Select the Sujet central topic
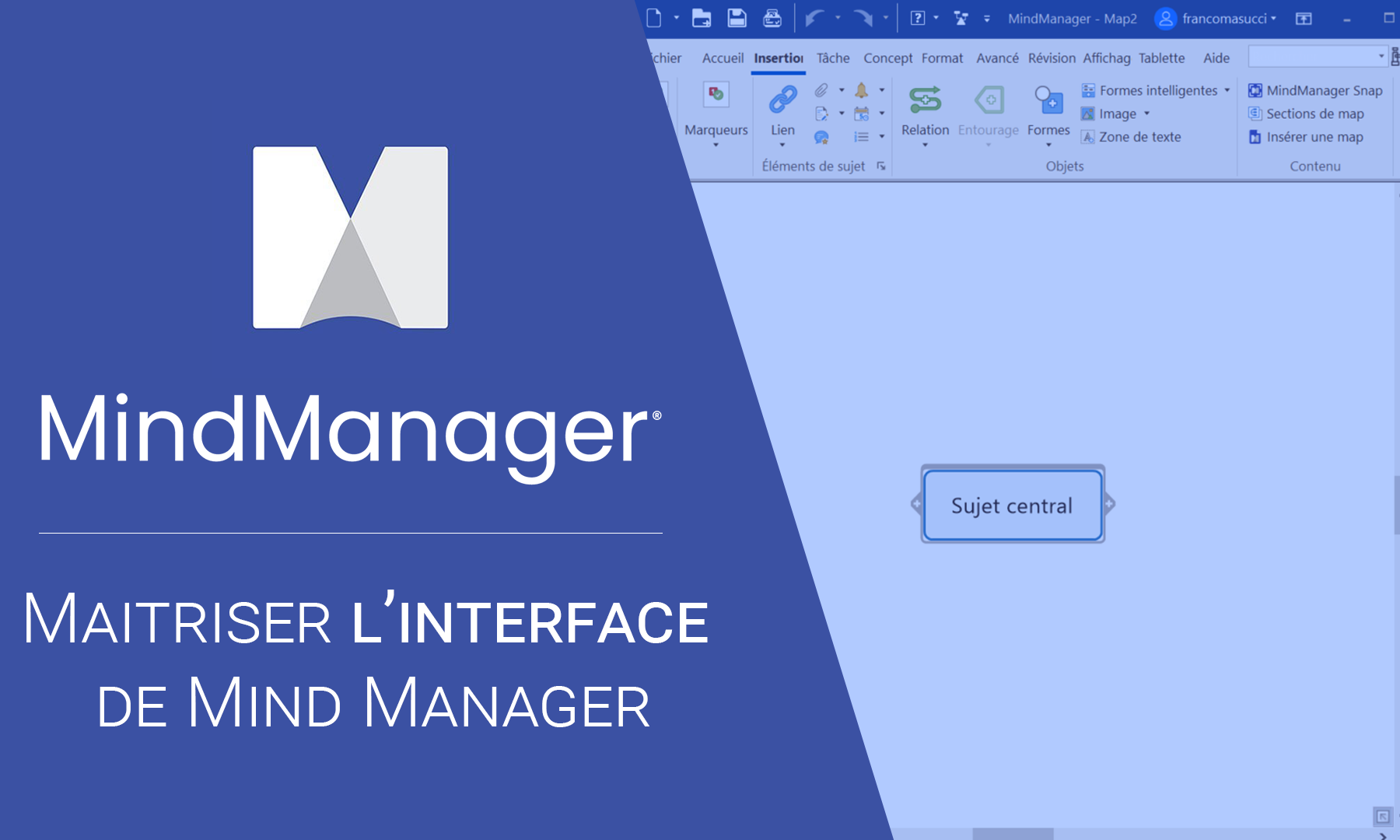Screen dimensions: 1400x840 pos(1012,506)
